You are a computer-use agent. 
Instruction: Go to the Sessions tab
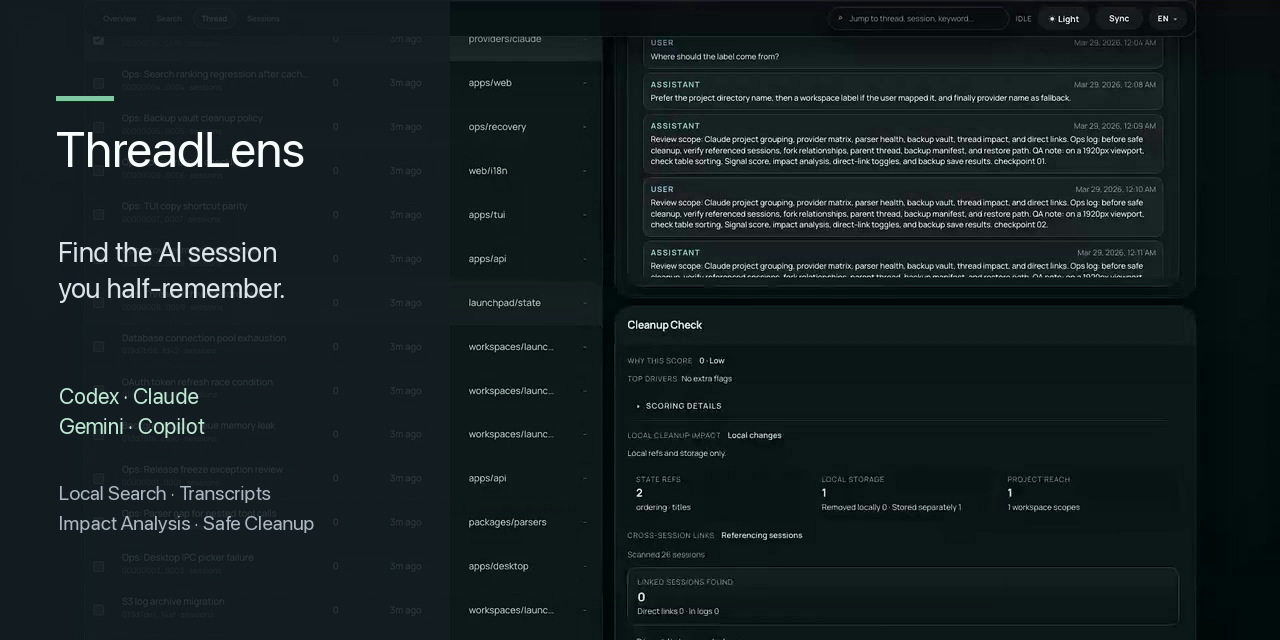click(263, 19)
